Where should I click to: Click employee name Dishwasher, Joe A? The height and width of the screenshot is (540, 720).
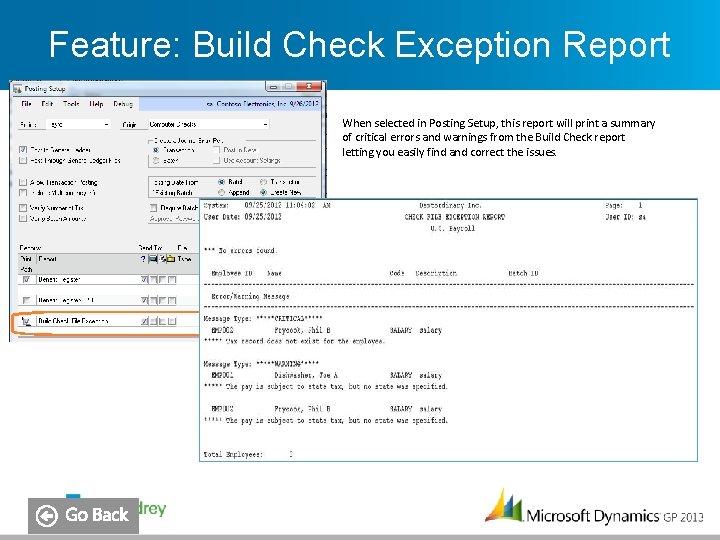[x=305, y=375]
